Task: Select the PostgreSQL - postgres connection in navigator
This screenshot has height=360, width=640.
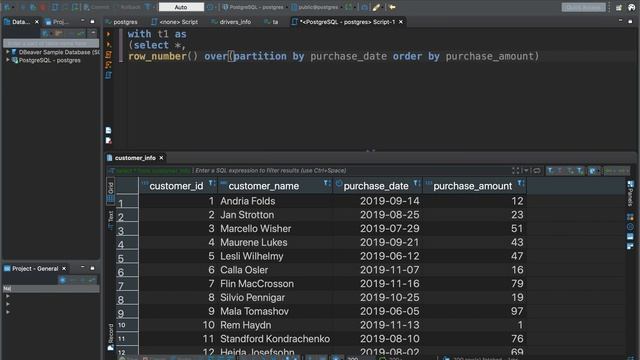Action: point(49,60)
